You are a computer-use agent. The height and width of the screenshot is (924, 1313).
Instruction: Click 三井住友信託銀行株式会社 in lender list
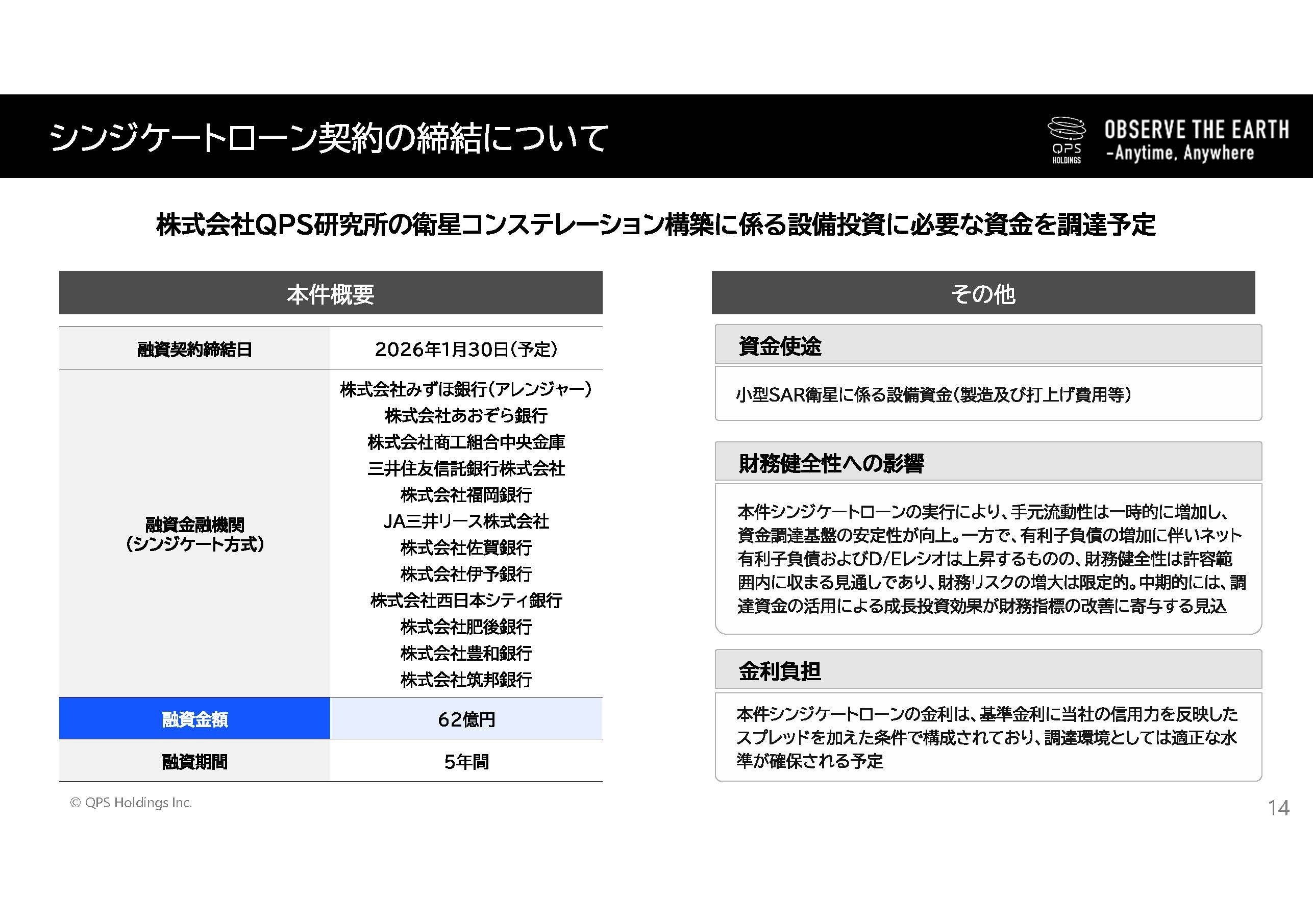(466, 468)
